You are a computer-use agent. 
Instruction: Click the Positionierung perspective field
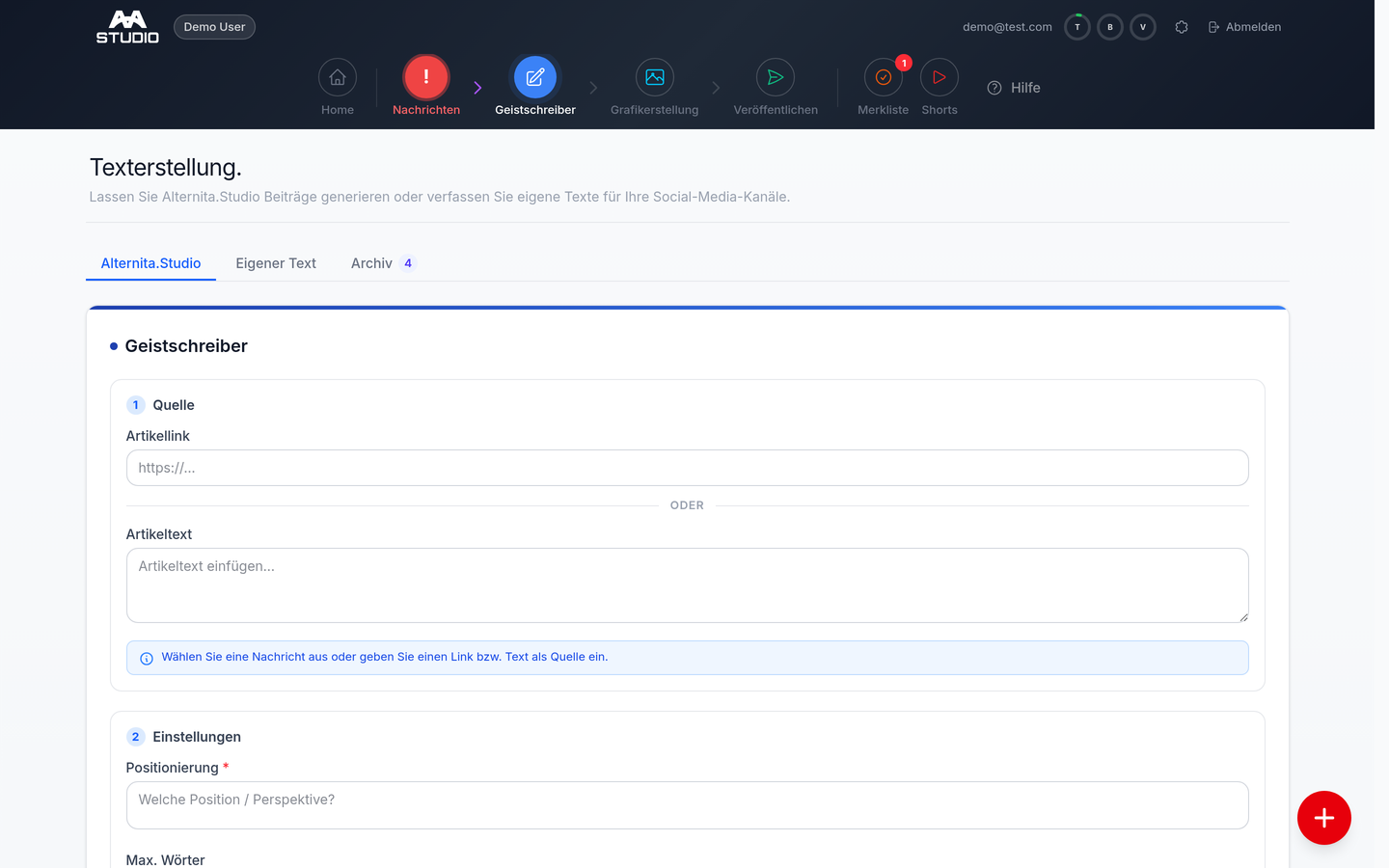click(x=688, y=805)
